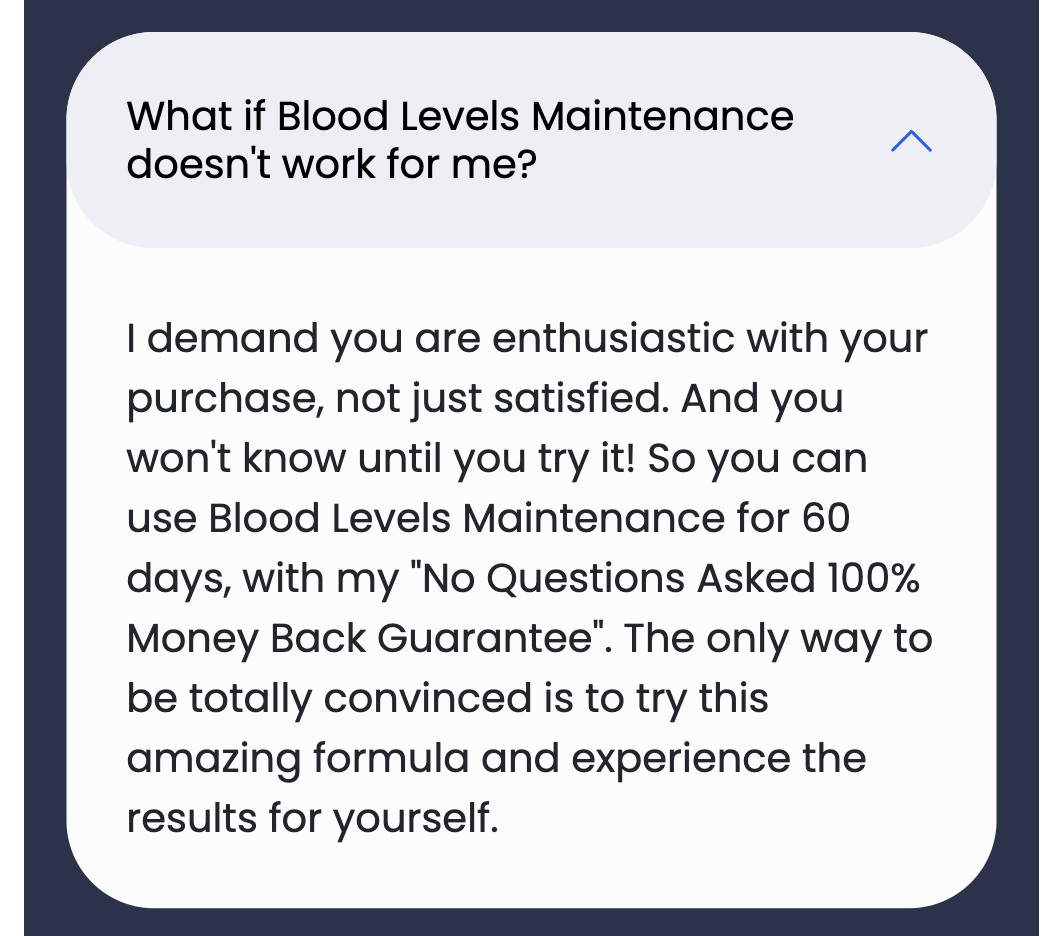The width and height of the screenshot is (1060, 936).
Task: Click the "Money Back Guarantee" phrase
Action: (360, 639)
